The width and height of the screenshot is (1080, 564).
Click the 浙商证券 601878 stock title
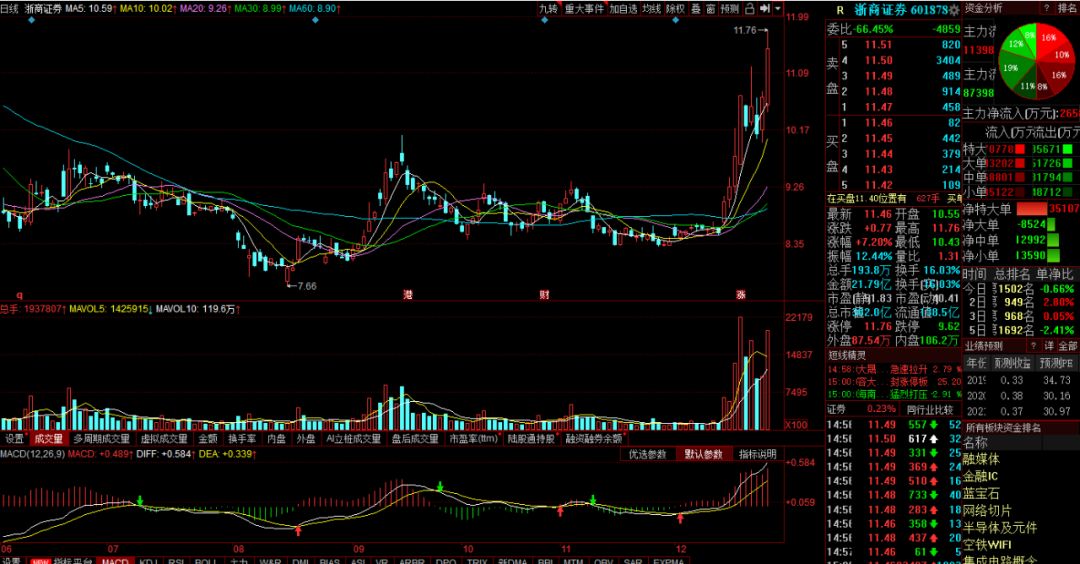901,10
